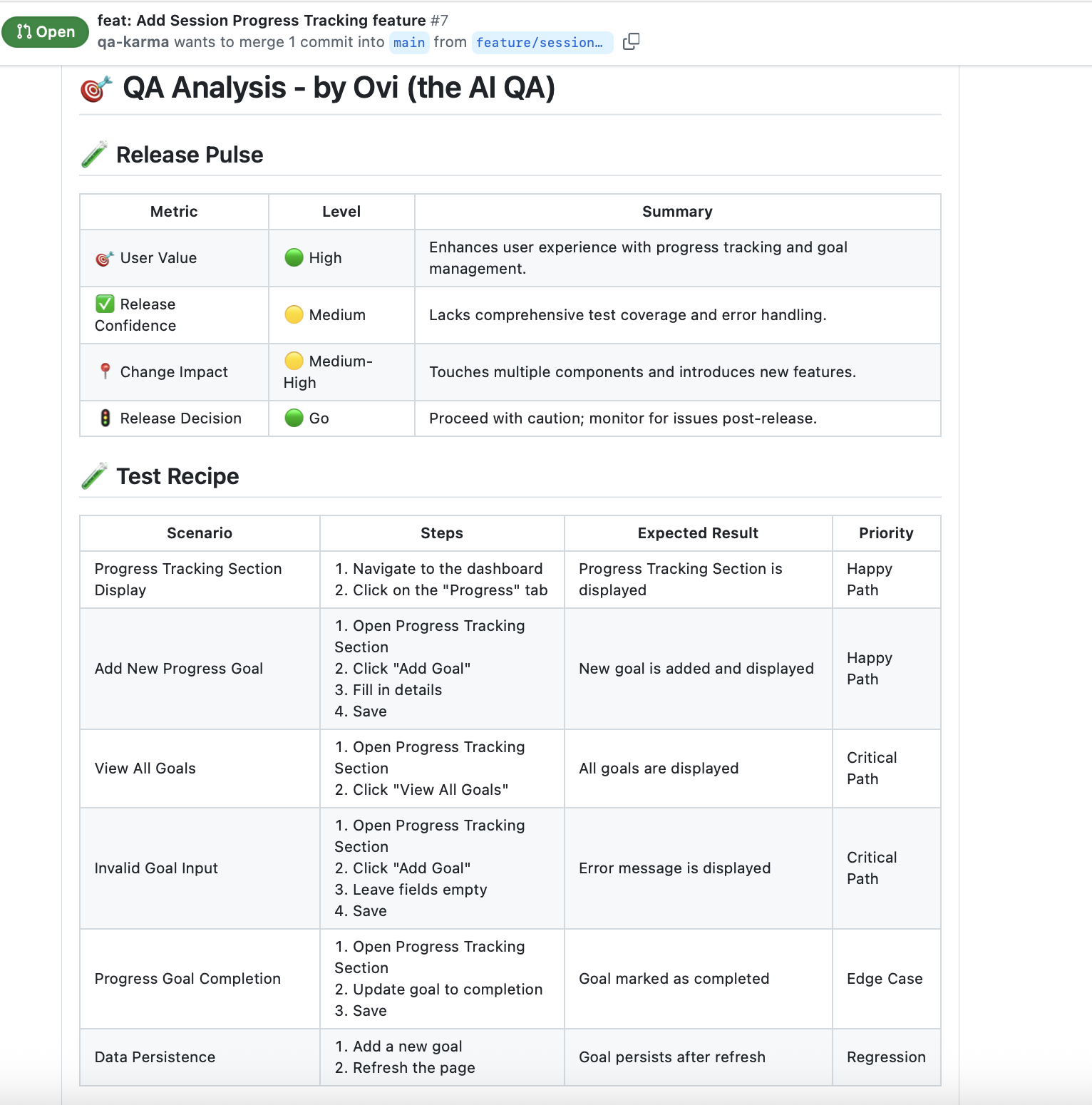
Task: Click the Priority column header
Action: tap(886, 533)
